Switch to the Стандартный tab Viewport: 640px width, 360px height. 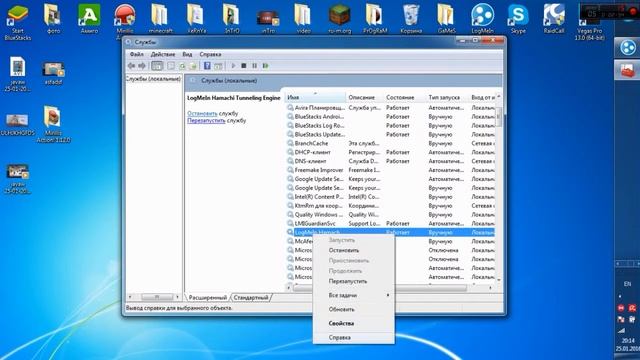(251, 298)
